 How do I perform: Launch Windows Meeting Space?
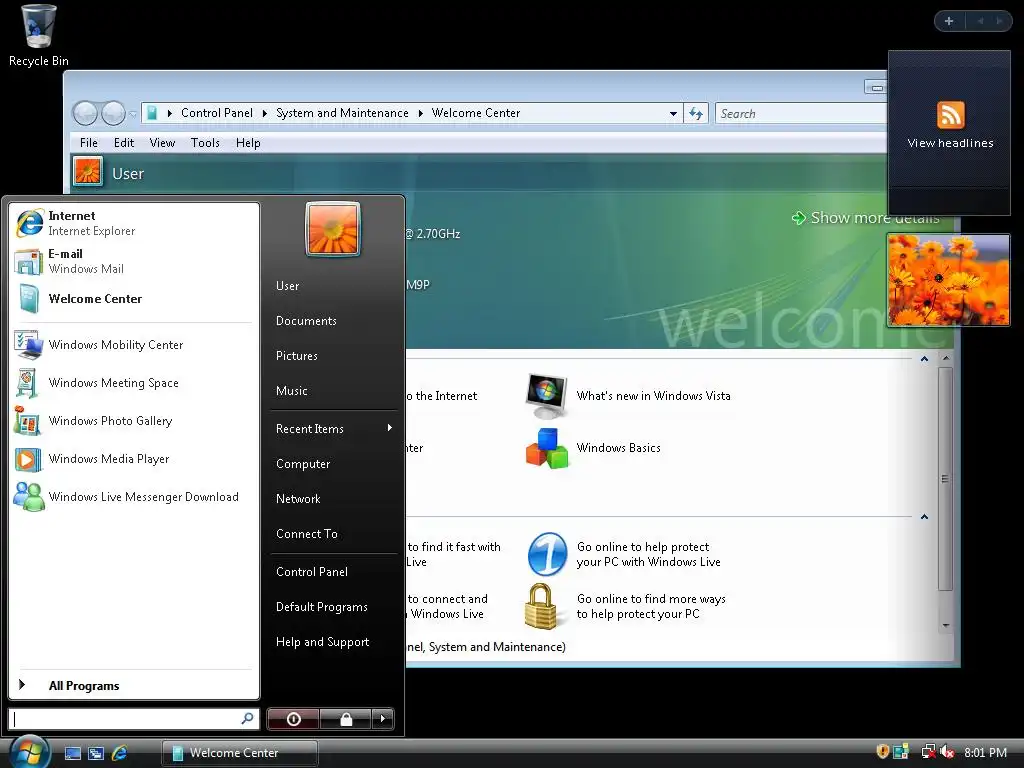pyautogui.click(x=134, y=383)
